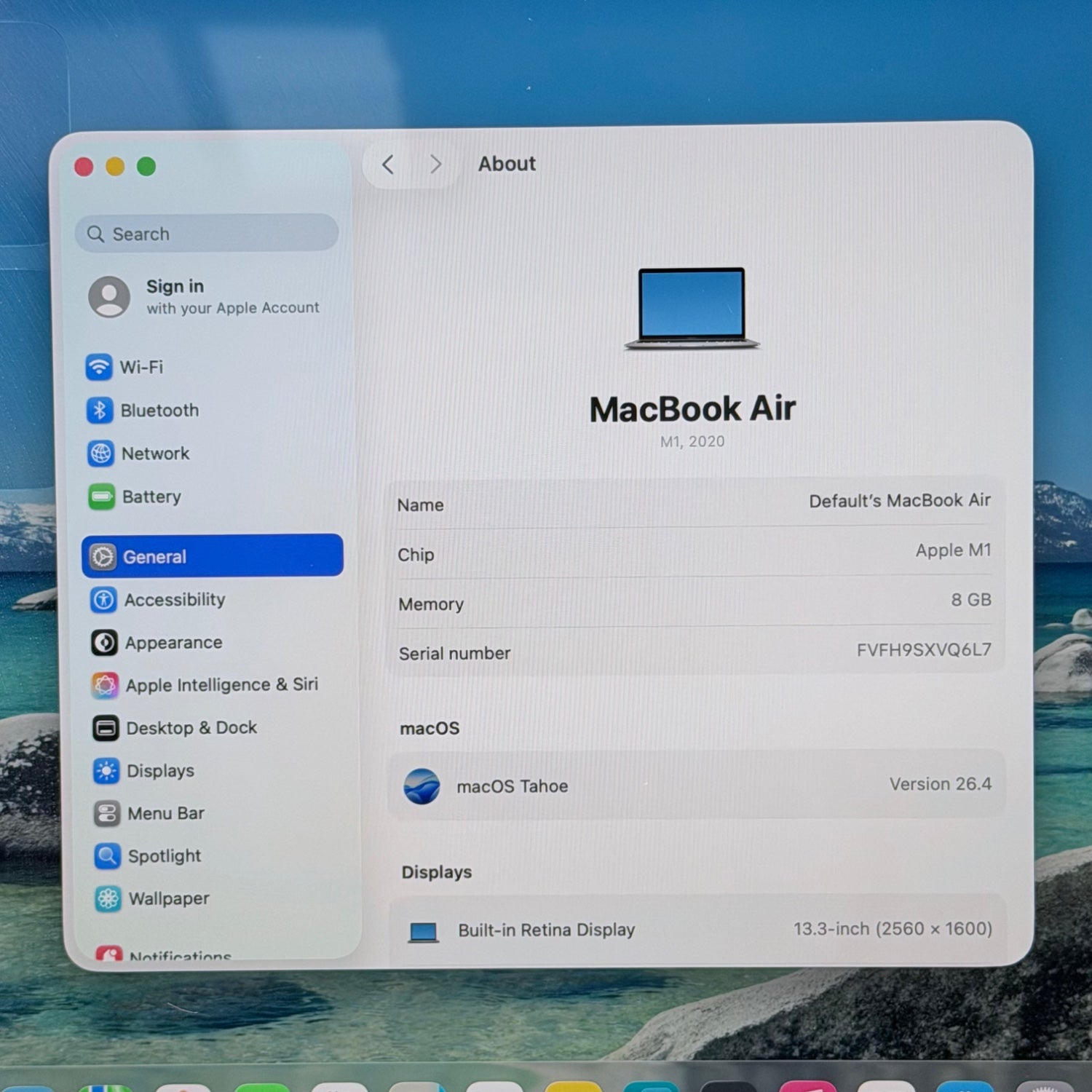The height and width of the screenshot is (1092, 1092).
Task: Open Desktop & Dock icon
Action: 106,728
